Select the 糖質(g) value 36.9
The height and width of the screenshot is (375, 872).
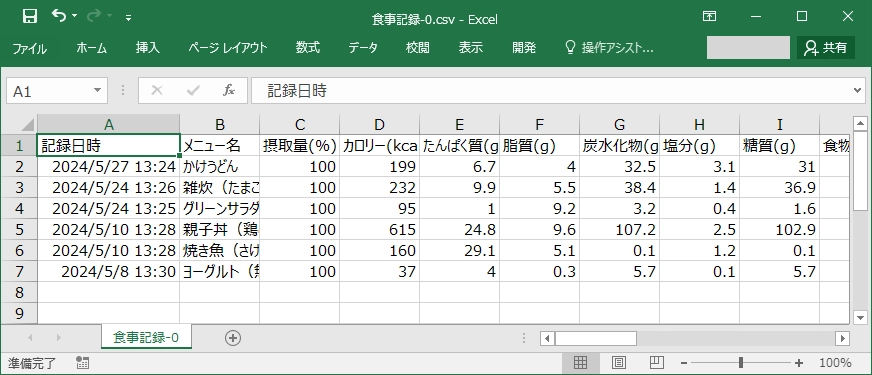pos(780,187)
